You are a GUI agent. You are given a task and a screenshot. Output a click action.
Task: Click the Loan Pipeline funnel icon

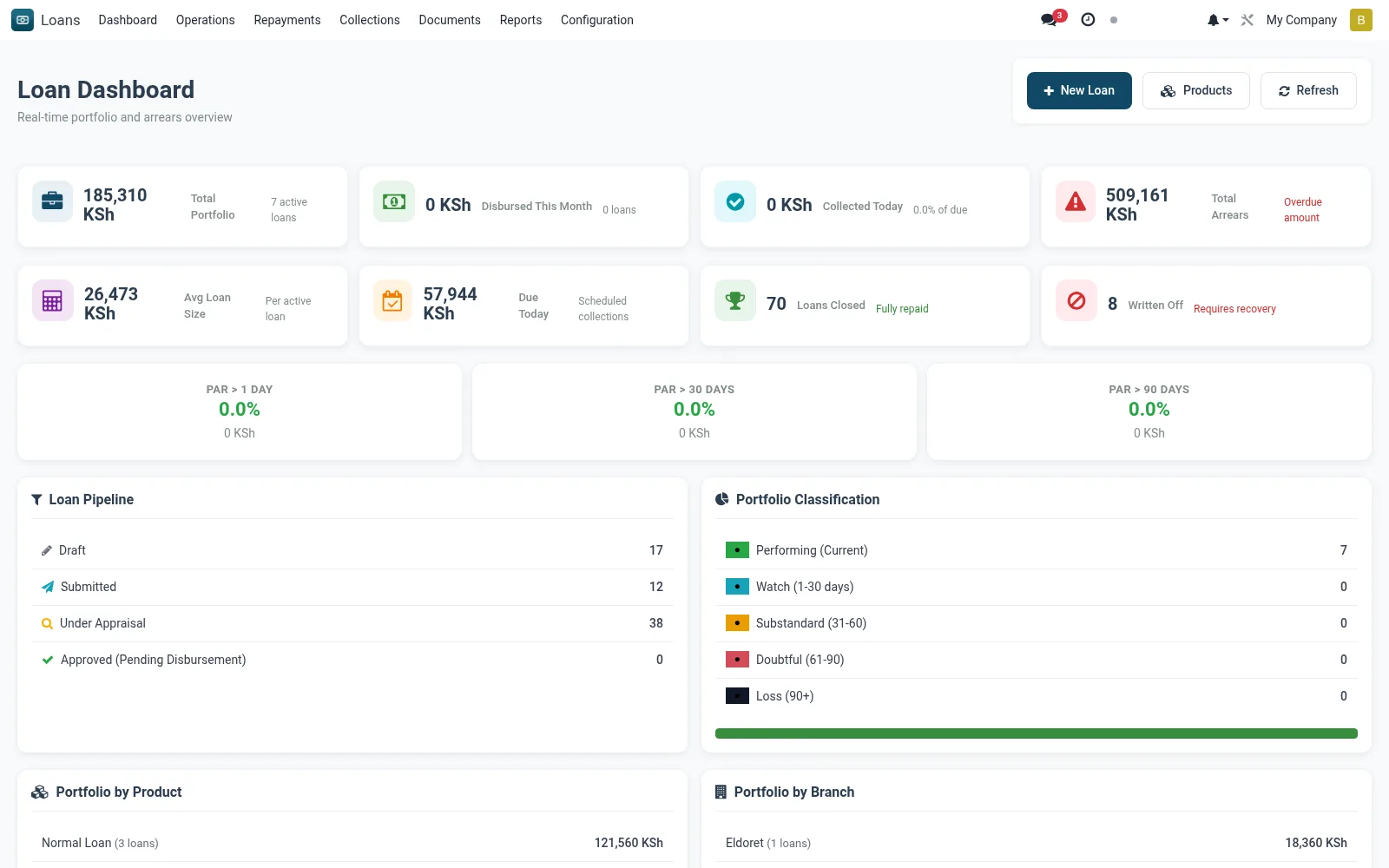tap(36, 499)
